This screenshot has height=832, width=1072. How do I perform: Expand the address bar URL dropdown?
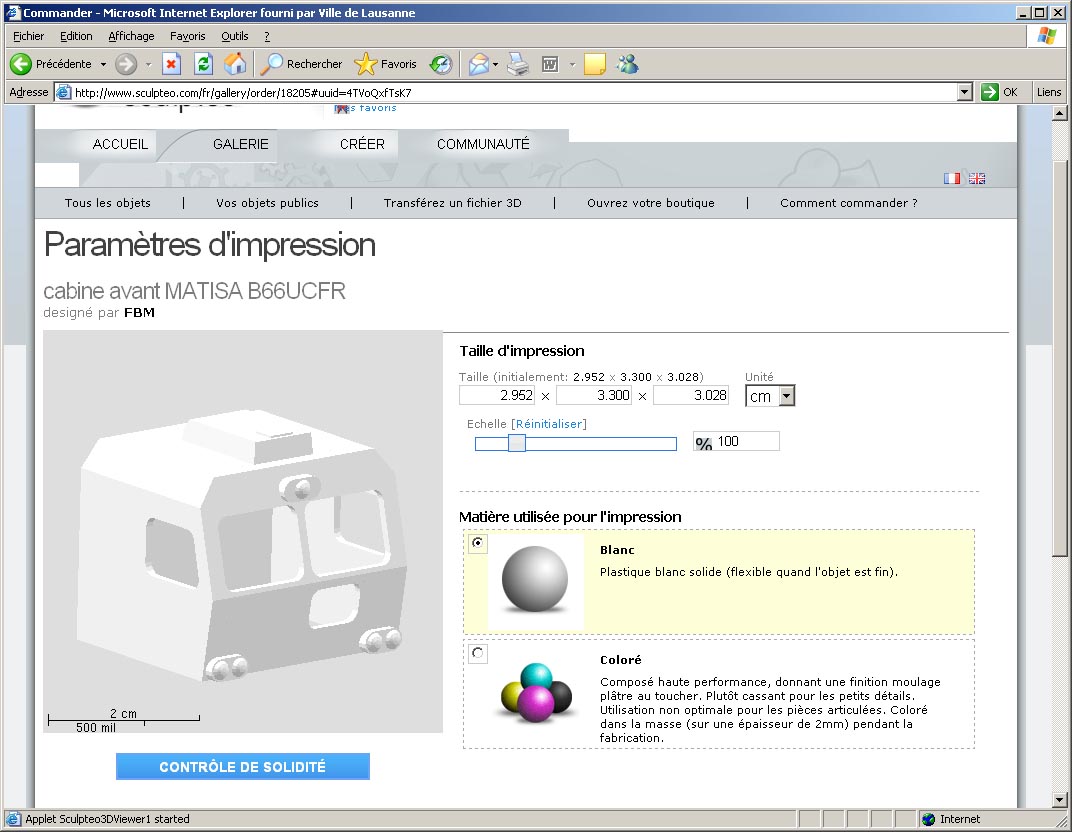(964, 92)
